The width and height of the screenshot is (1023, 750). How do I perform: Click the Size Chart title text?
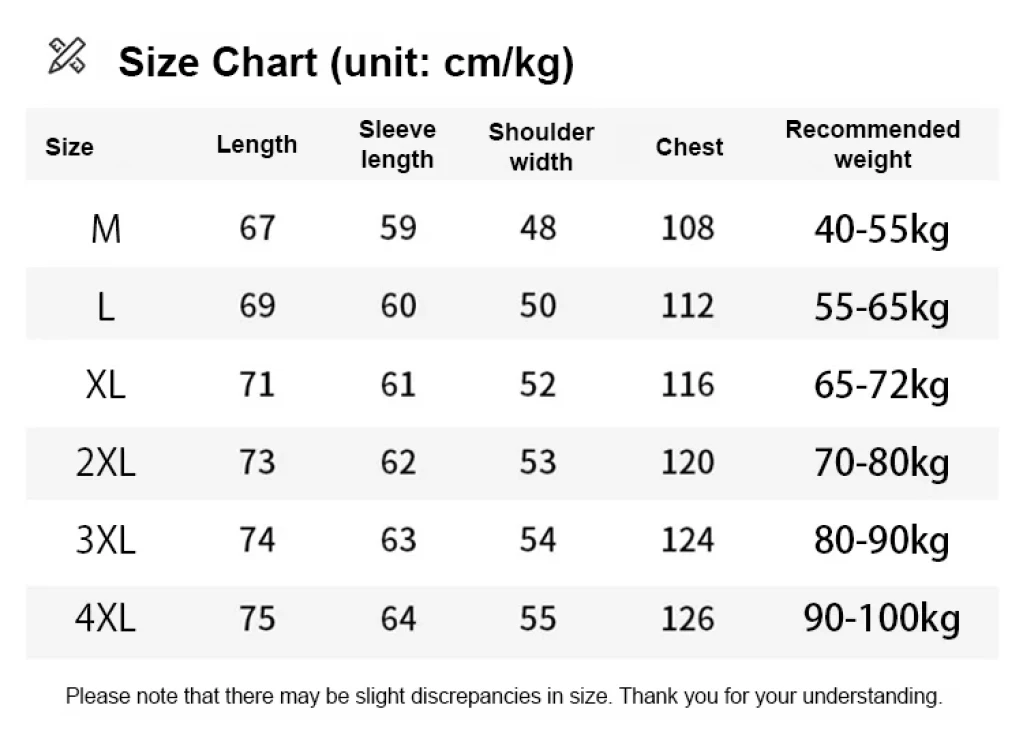click(x=346, y=62)
